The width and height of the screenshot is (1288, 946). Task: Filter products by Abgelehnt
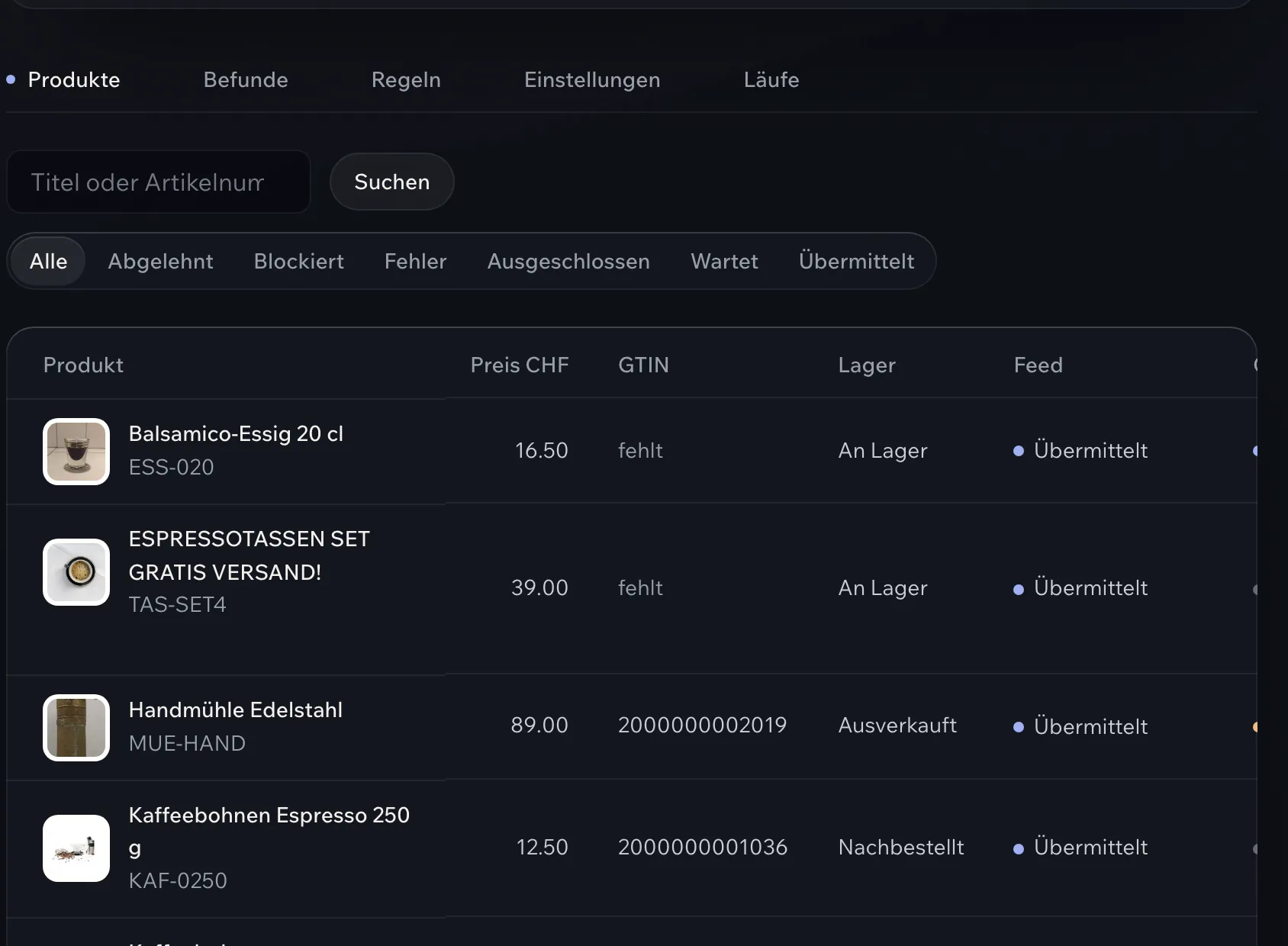[x=160, y=261]
